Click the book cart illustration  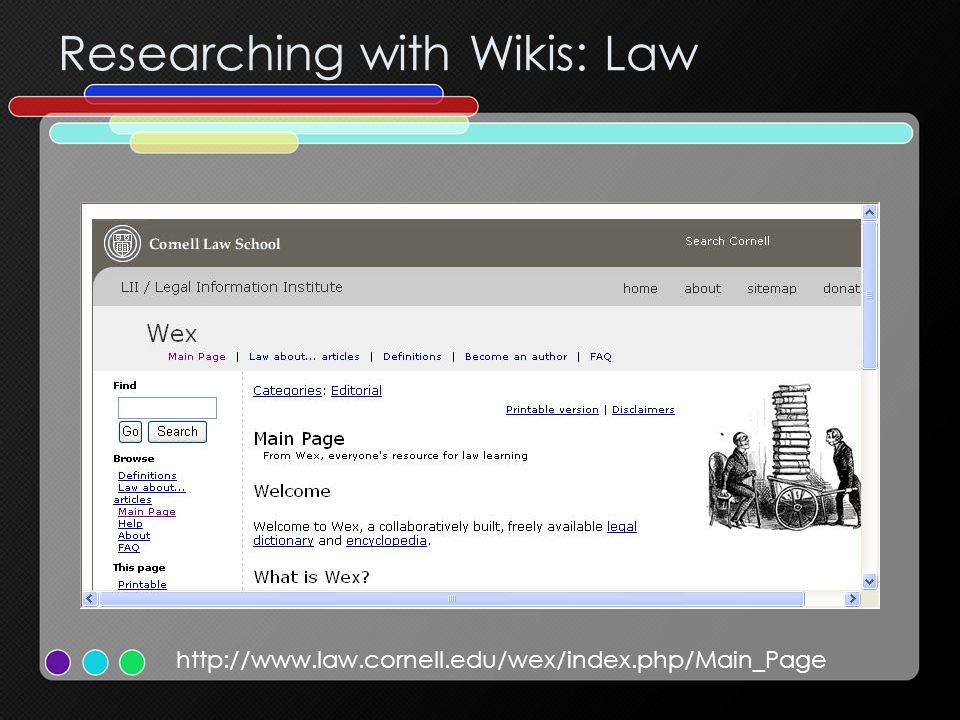785,457
